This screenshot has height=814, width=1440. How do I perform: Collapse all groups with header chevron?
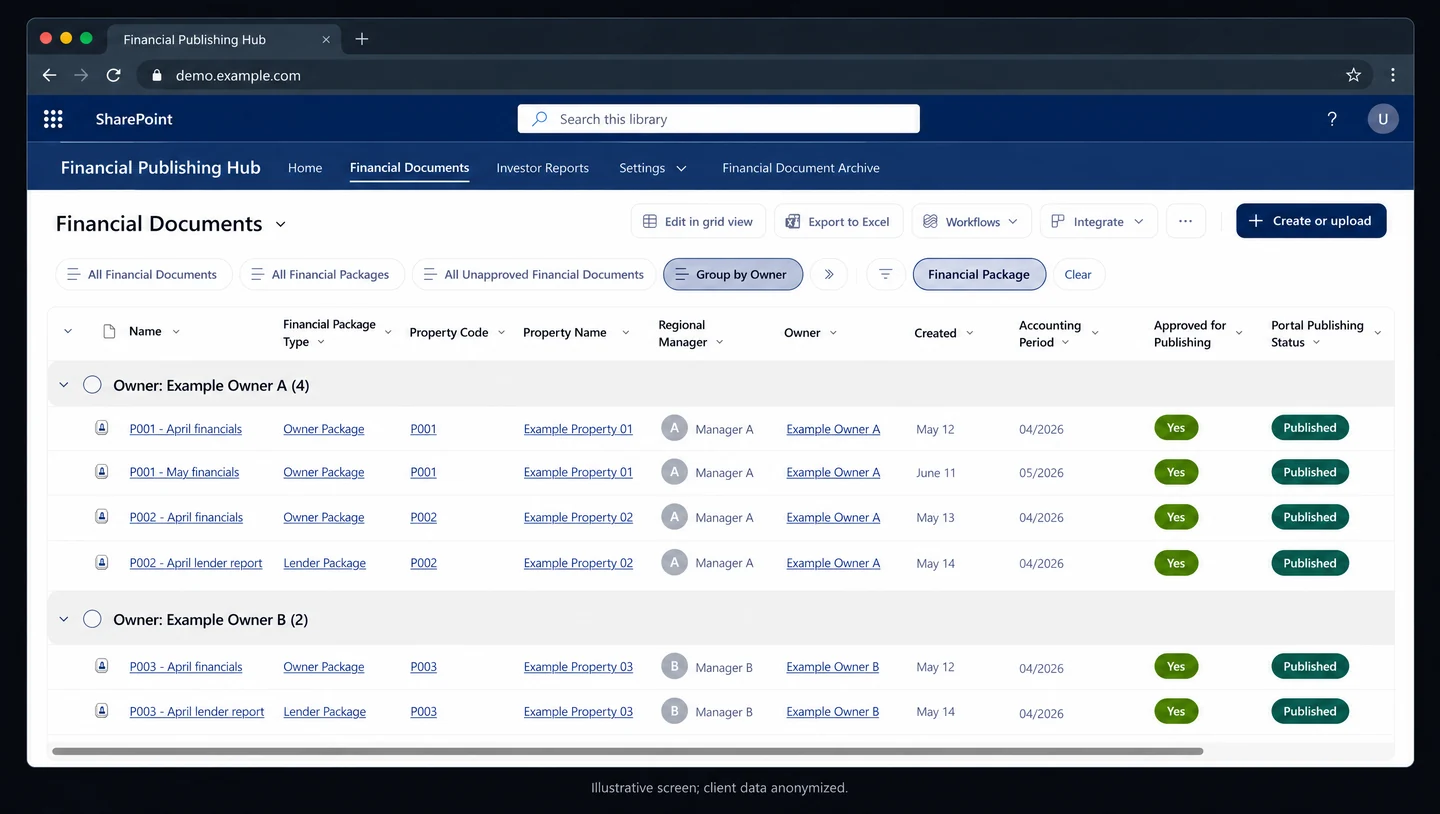68,332
